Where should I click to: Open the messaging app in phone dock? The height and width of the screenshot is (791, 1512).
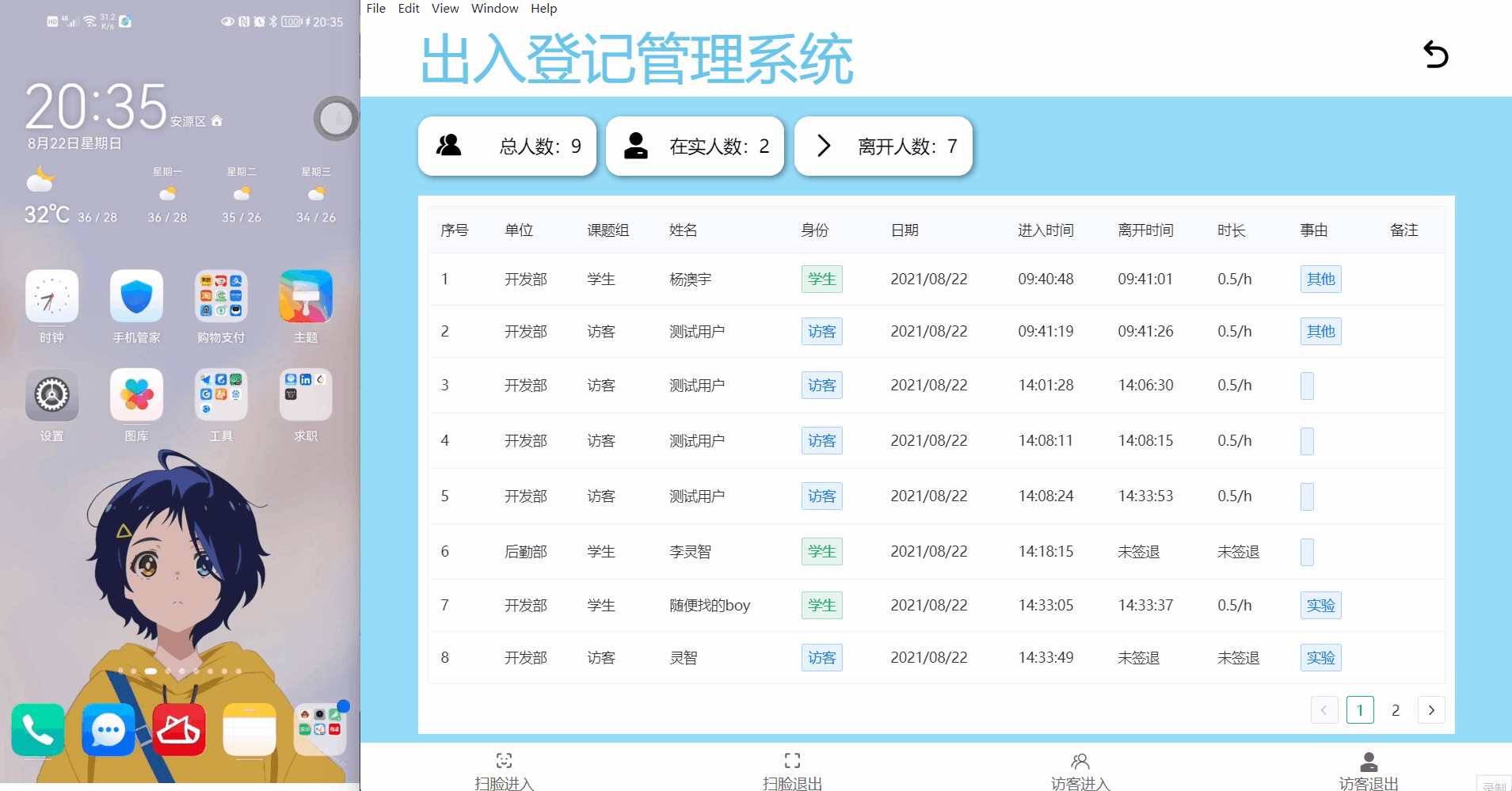[109, 729]
